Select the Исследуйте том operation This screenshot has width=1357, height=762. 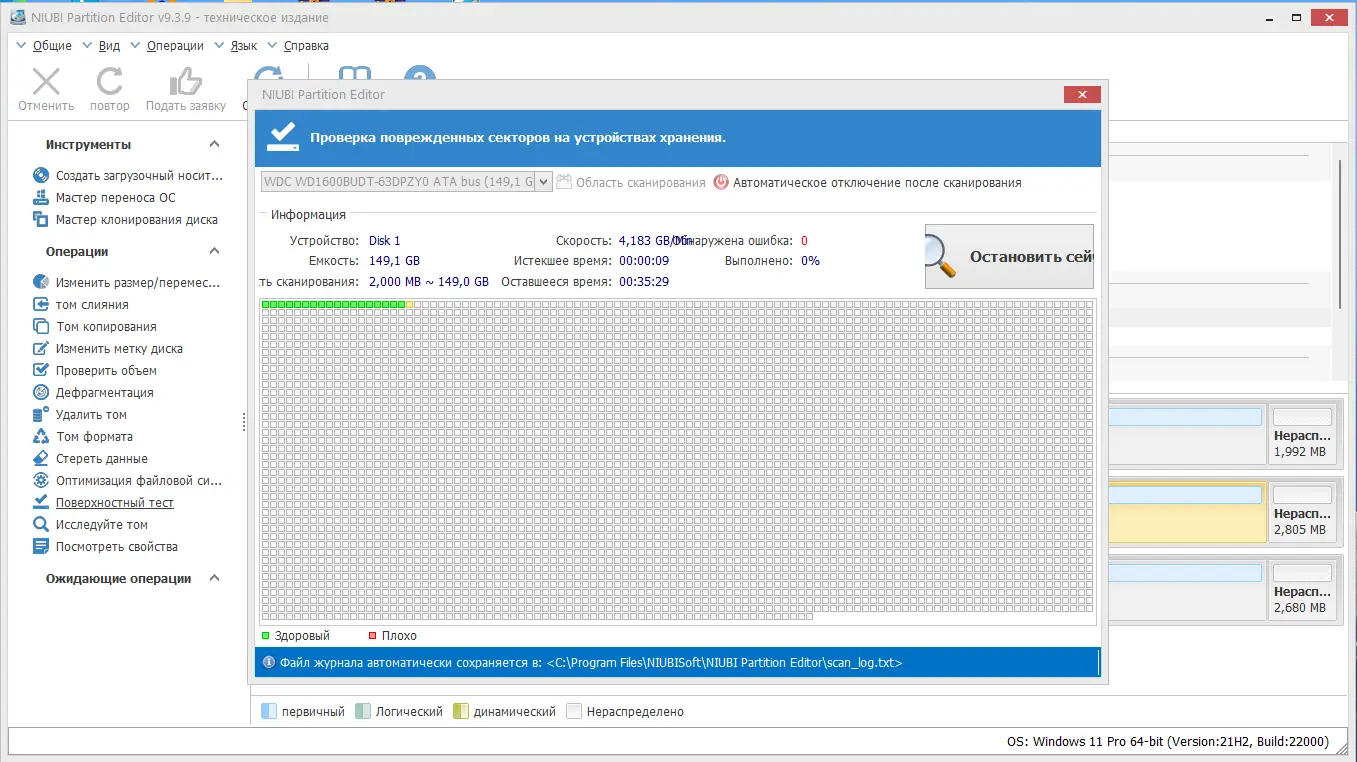tap(90, 524)
